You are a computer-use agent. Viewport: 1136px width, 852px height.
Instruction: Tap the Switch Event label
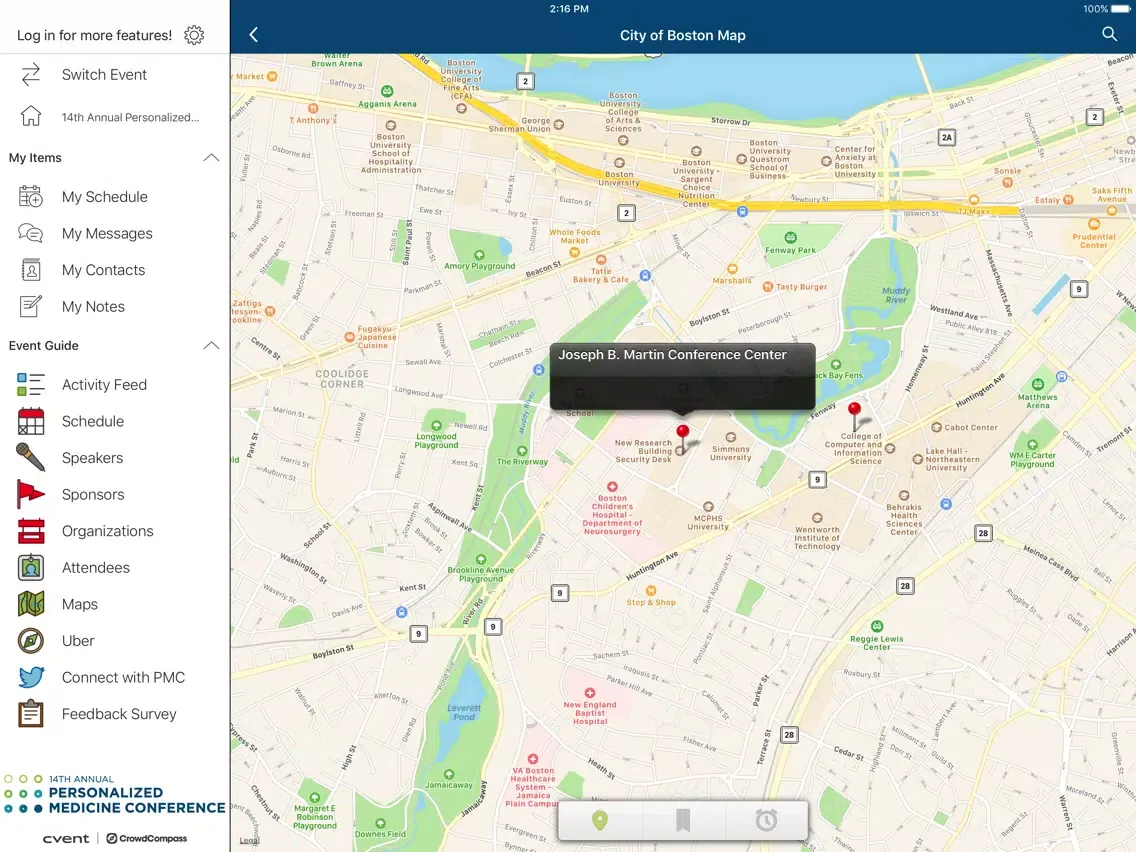point(104,75)
